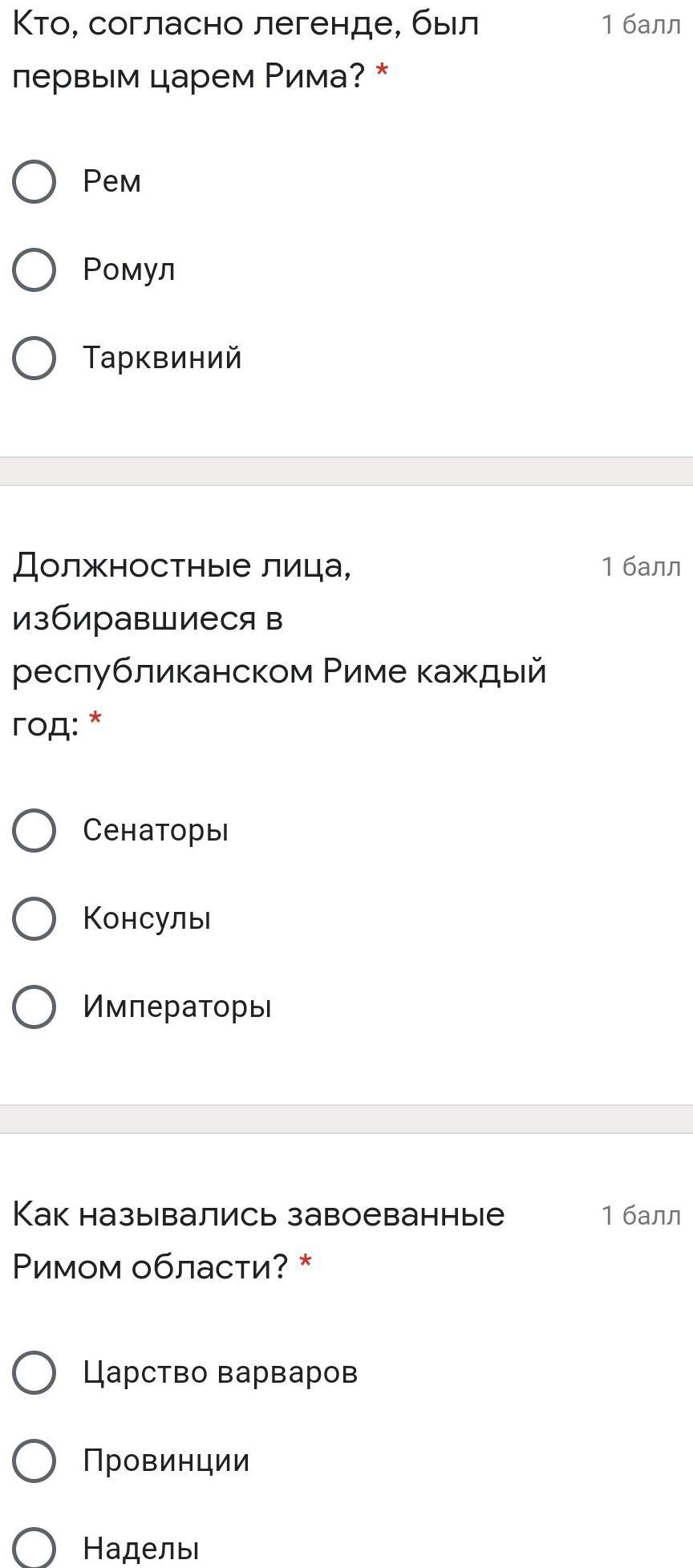
Task: Click the red asterisk after 'Римом области?'
Action: [305, 1264]
